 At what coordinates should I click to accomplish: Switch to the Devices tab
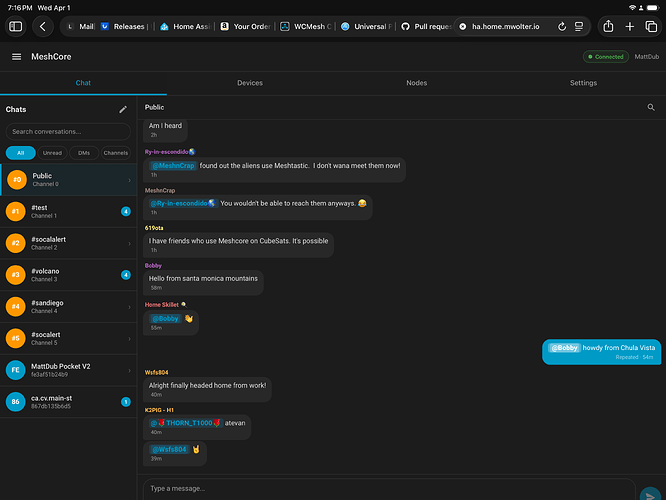click(250, 83)
